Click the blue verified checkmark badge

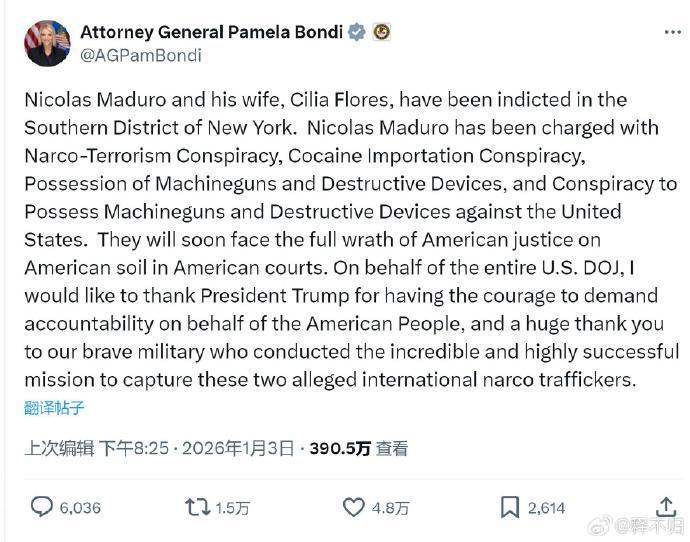point(355,32)
